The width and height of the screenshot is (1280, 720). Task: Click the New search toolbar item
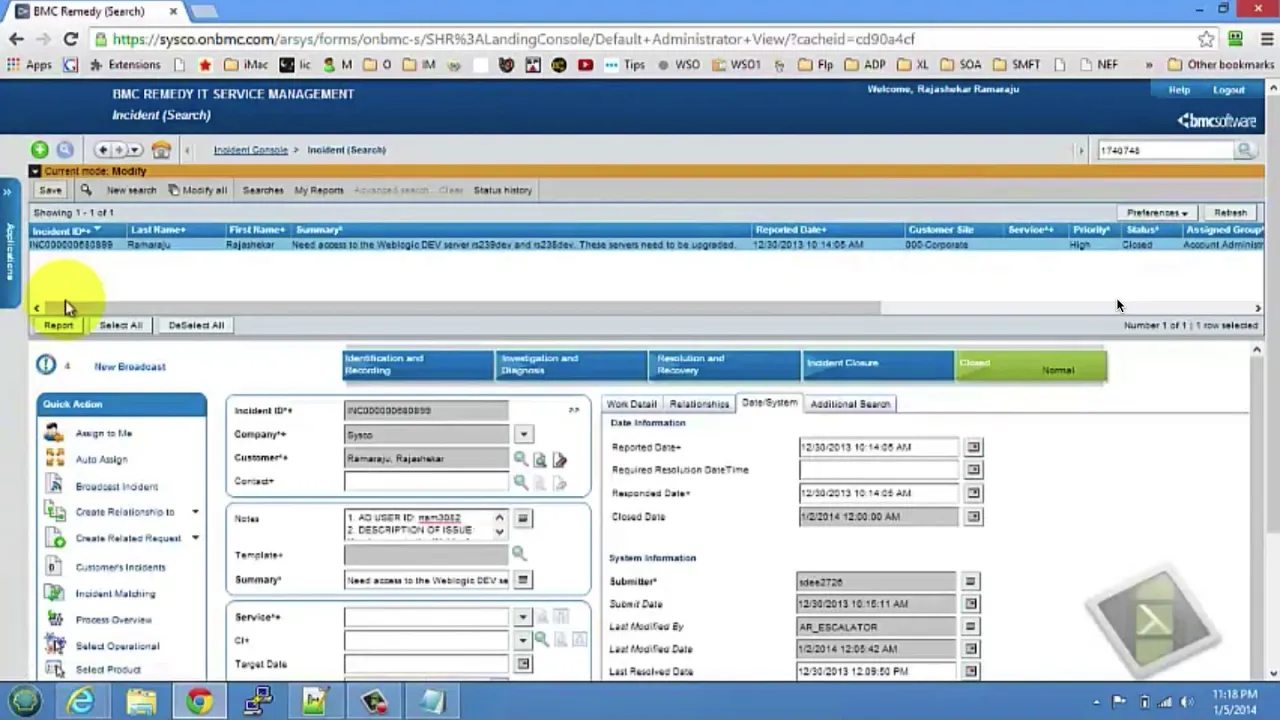pyautogui.click(x=131, y=190)
